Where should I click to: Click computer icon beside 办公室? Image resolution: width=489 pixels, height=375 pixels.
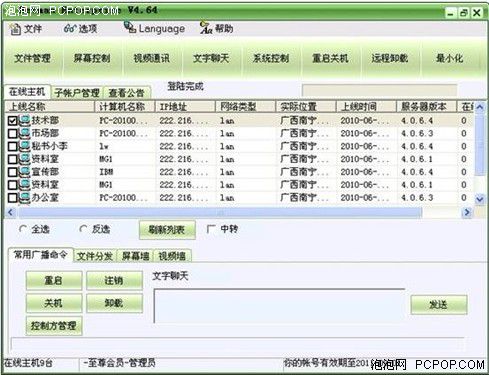point(24,198)
